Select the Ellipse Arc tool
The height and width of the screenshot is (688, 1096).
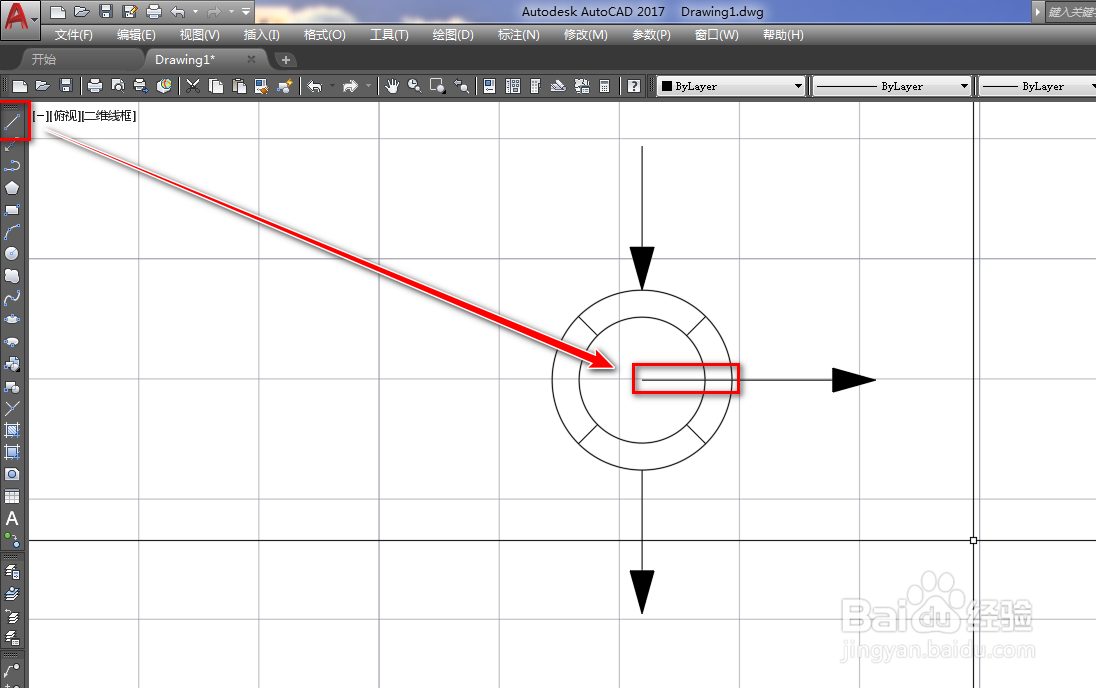(12, 342)
